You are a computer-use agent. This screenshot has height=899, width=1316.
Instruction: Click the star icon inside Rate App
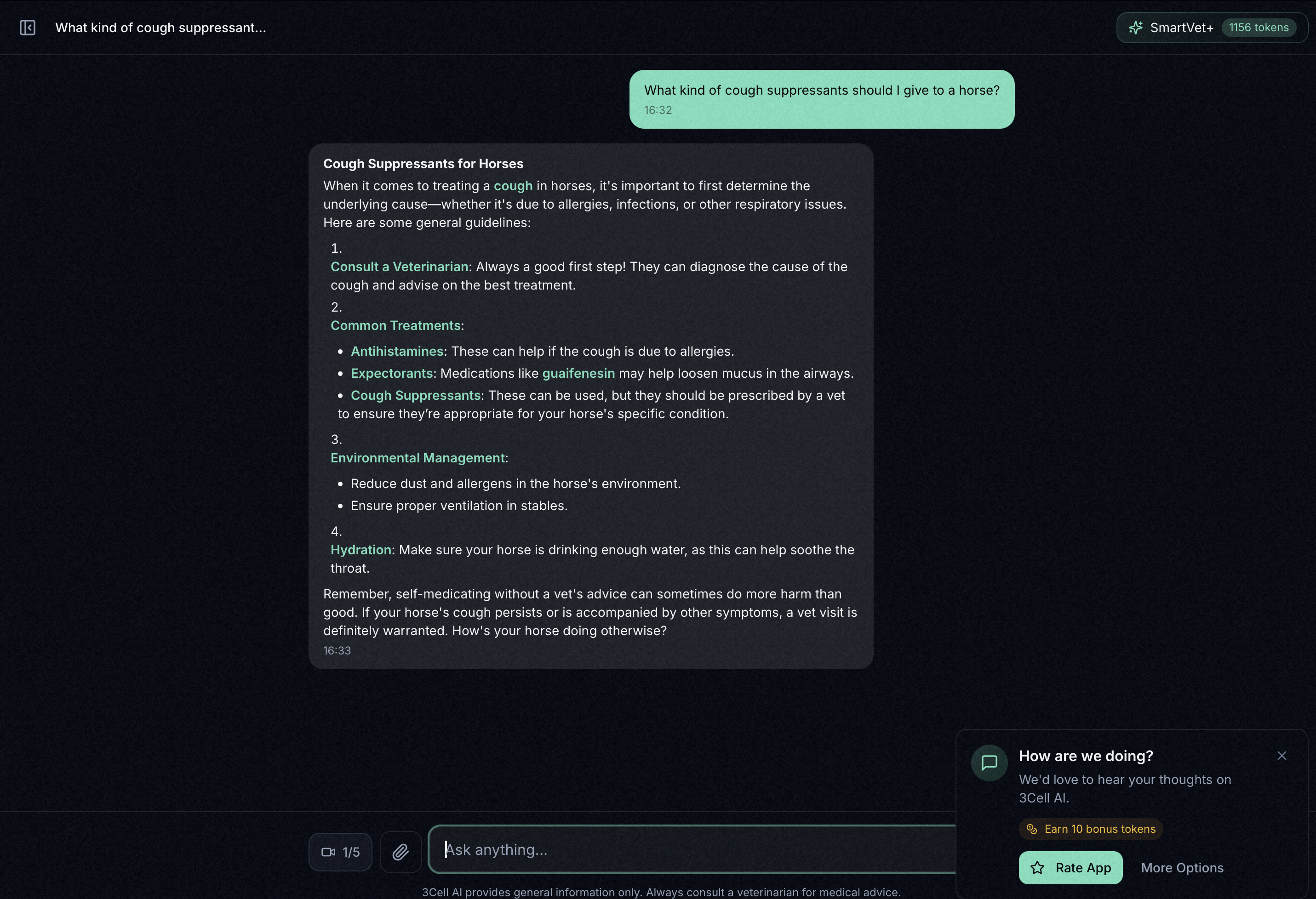pyautogui.click(x=1037, y=867)
